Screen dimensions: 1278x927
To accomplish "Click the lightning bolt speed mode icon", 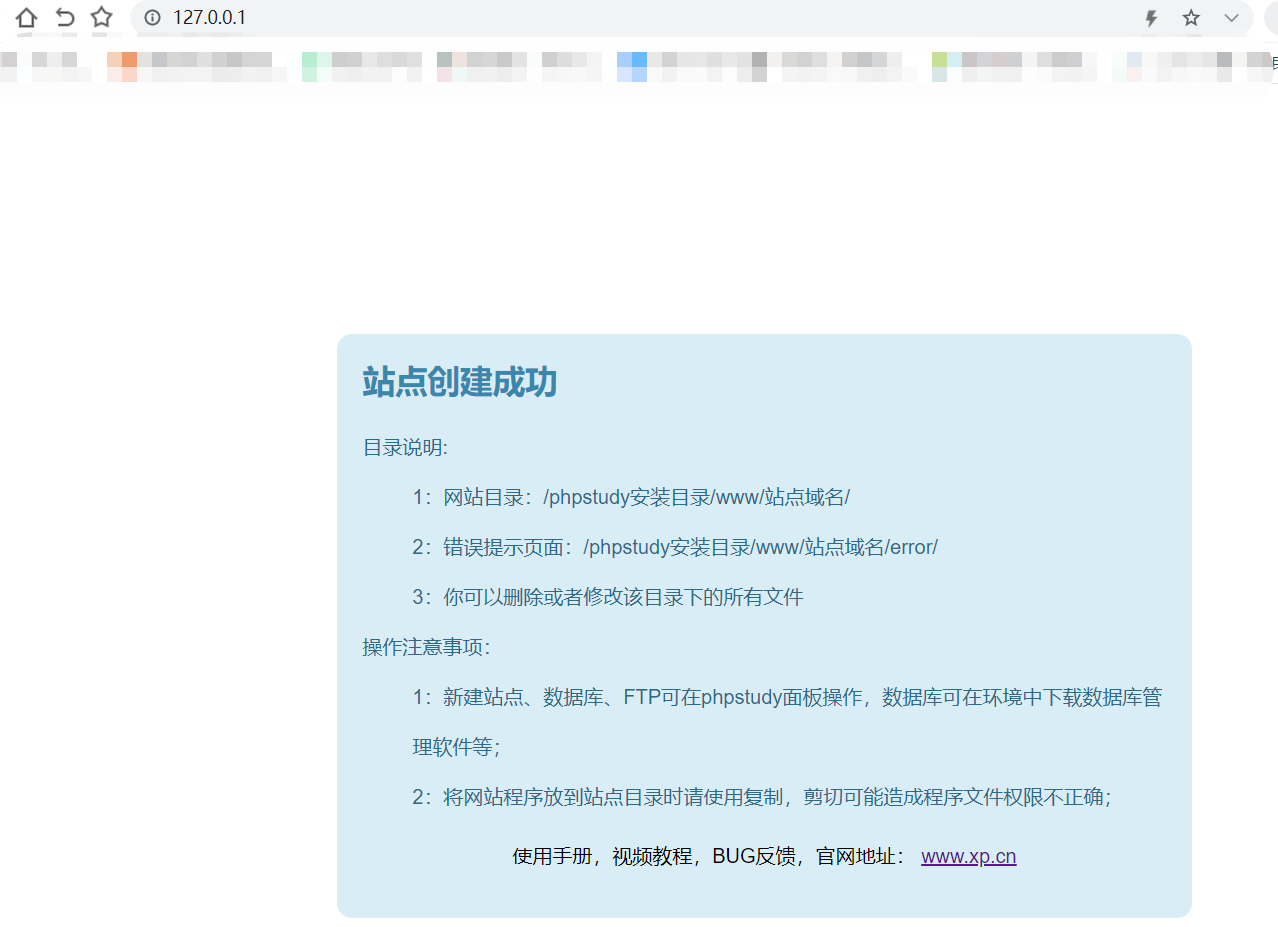I will (x=1151, y=18).
